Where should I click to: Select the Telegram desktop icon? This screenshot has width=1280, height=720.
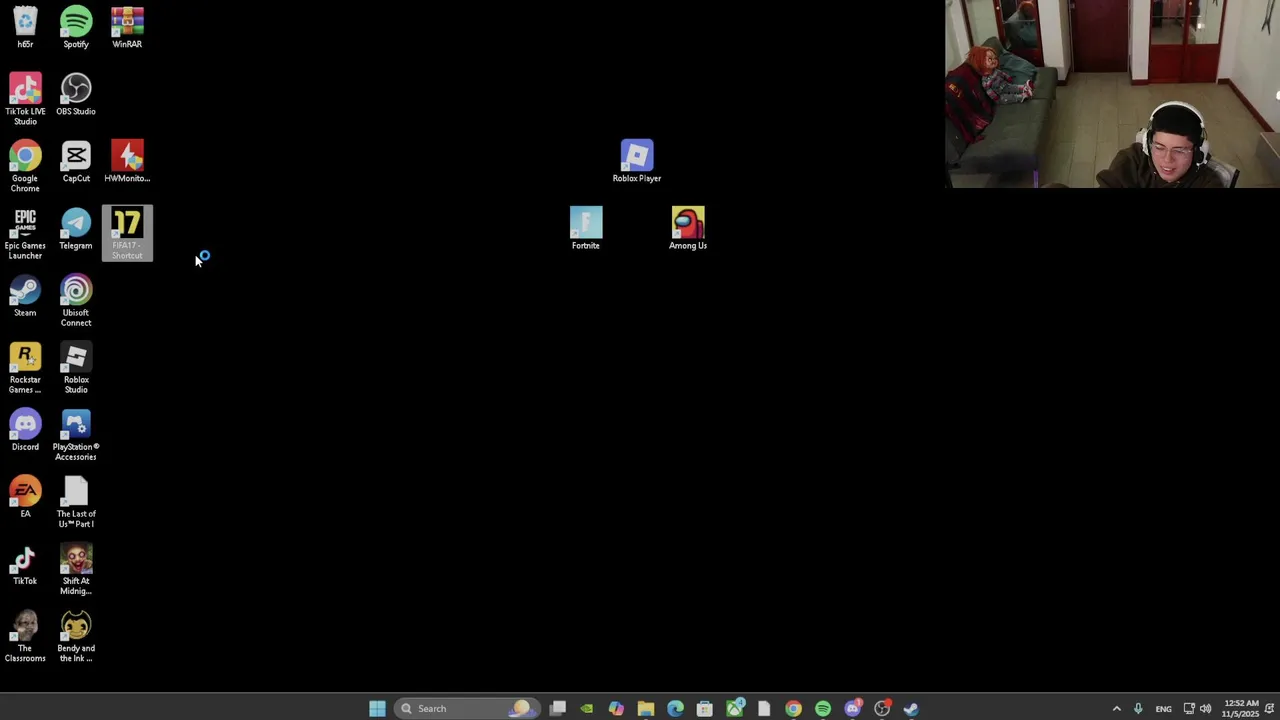pos(76,229)
